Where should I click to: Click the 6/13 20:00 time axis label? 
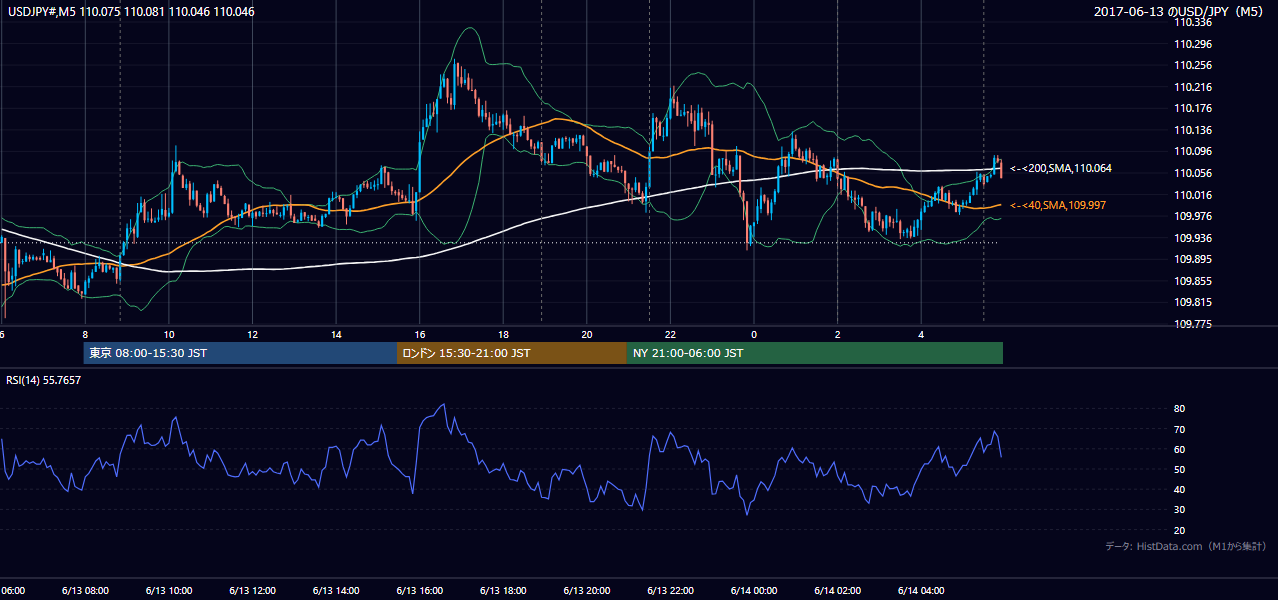[586, 590]
